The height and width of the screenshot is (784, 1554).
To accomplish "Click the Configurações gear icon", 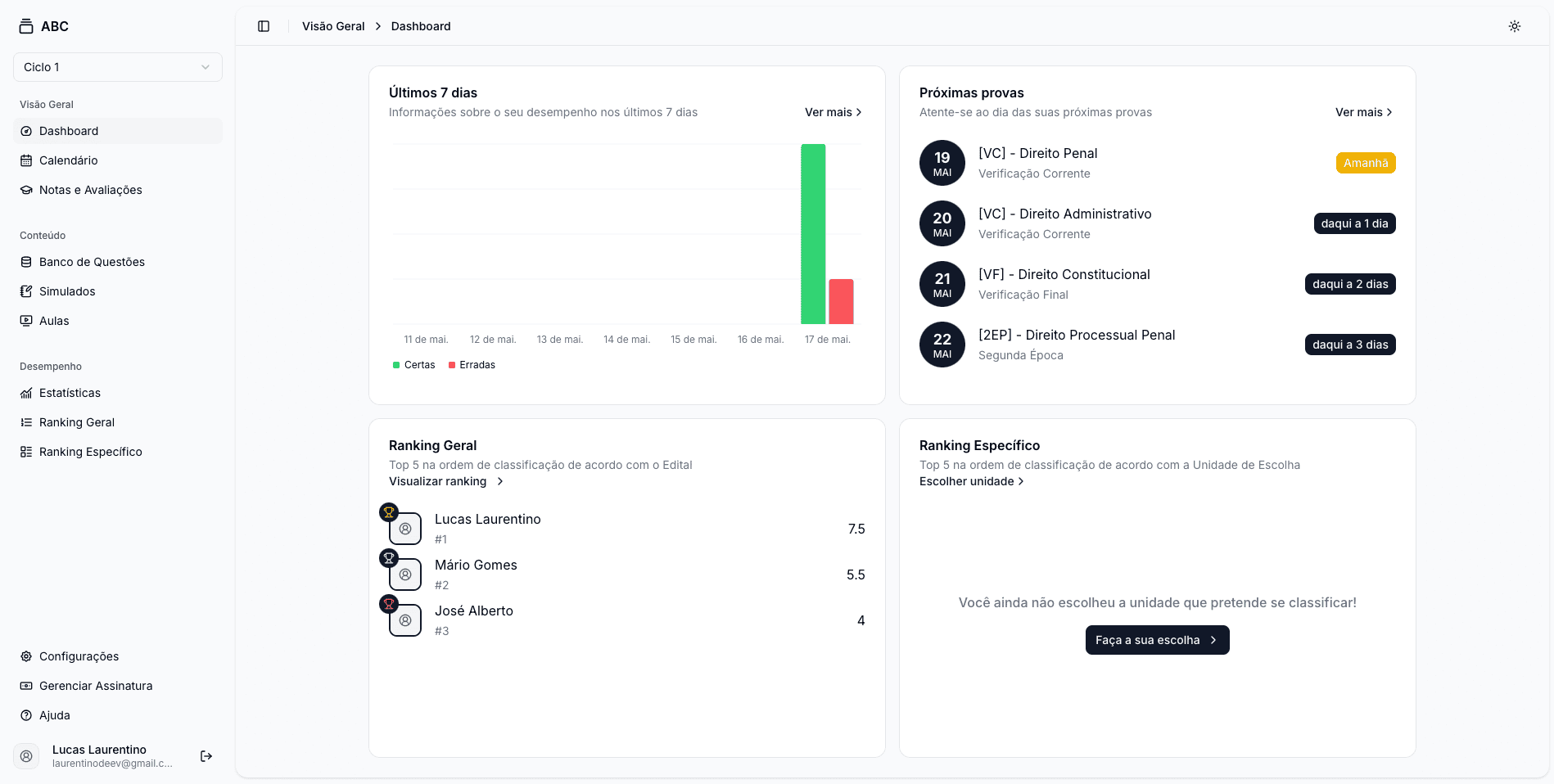I will (x=26, y=656).
